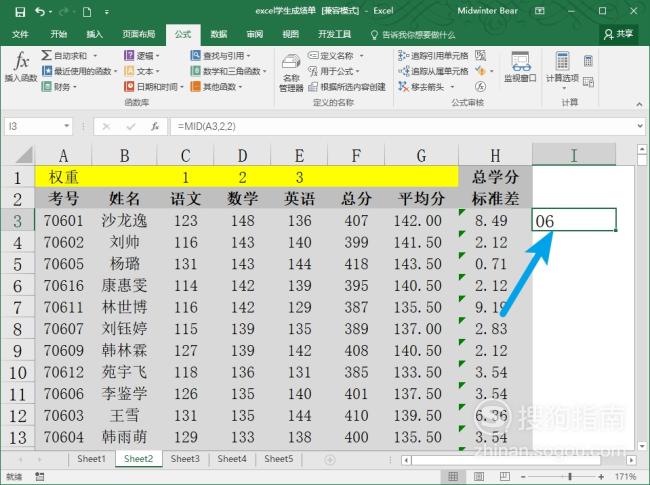The image size is (650, 485).
Task: Click the Error Checking icon
Action: (x=480, y=71)
